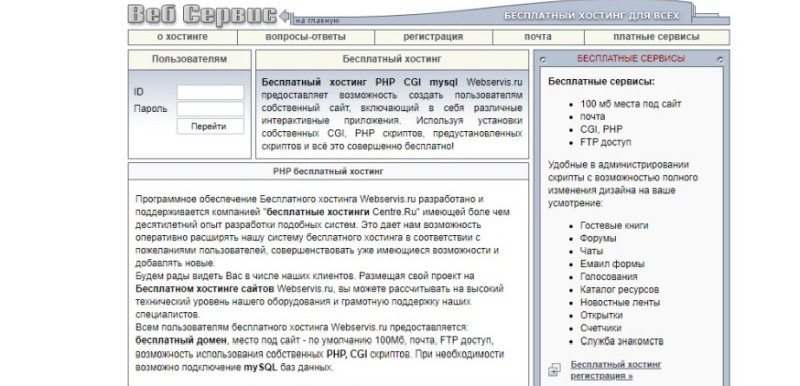Select the 'платные сервисы' menu item
Viewport: 800px width, 386px height.
(x=656, y=37)
